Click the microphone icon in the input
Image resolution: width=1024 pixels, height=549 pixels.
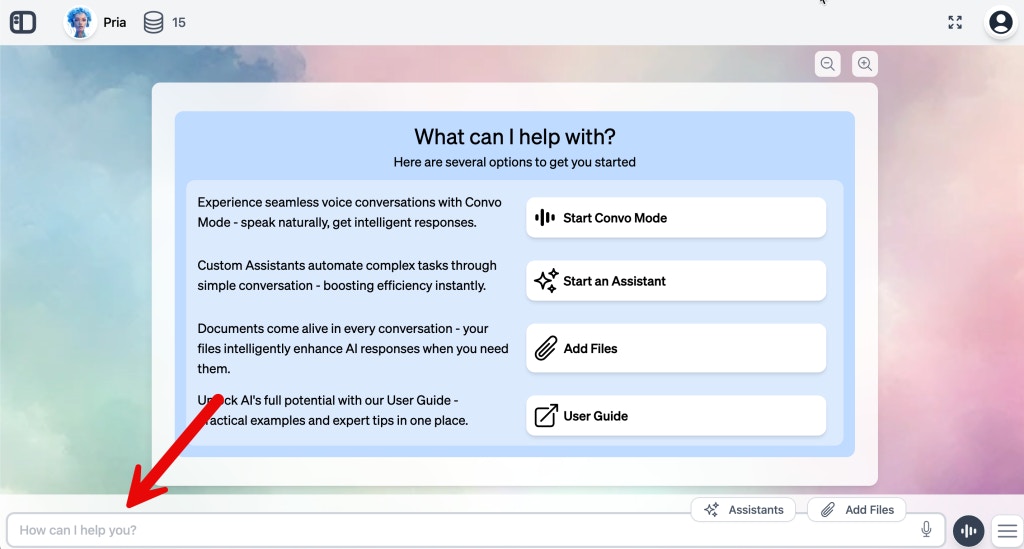[x=926, y=529]
